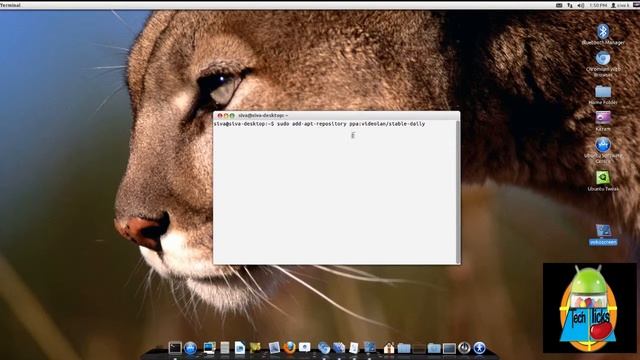Open Terminal icon in the dock
This screenshot has height=360, width=640.
click(x=175, y=348)
